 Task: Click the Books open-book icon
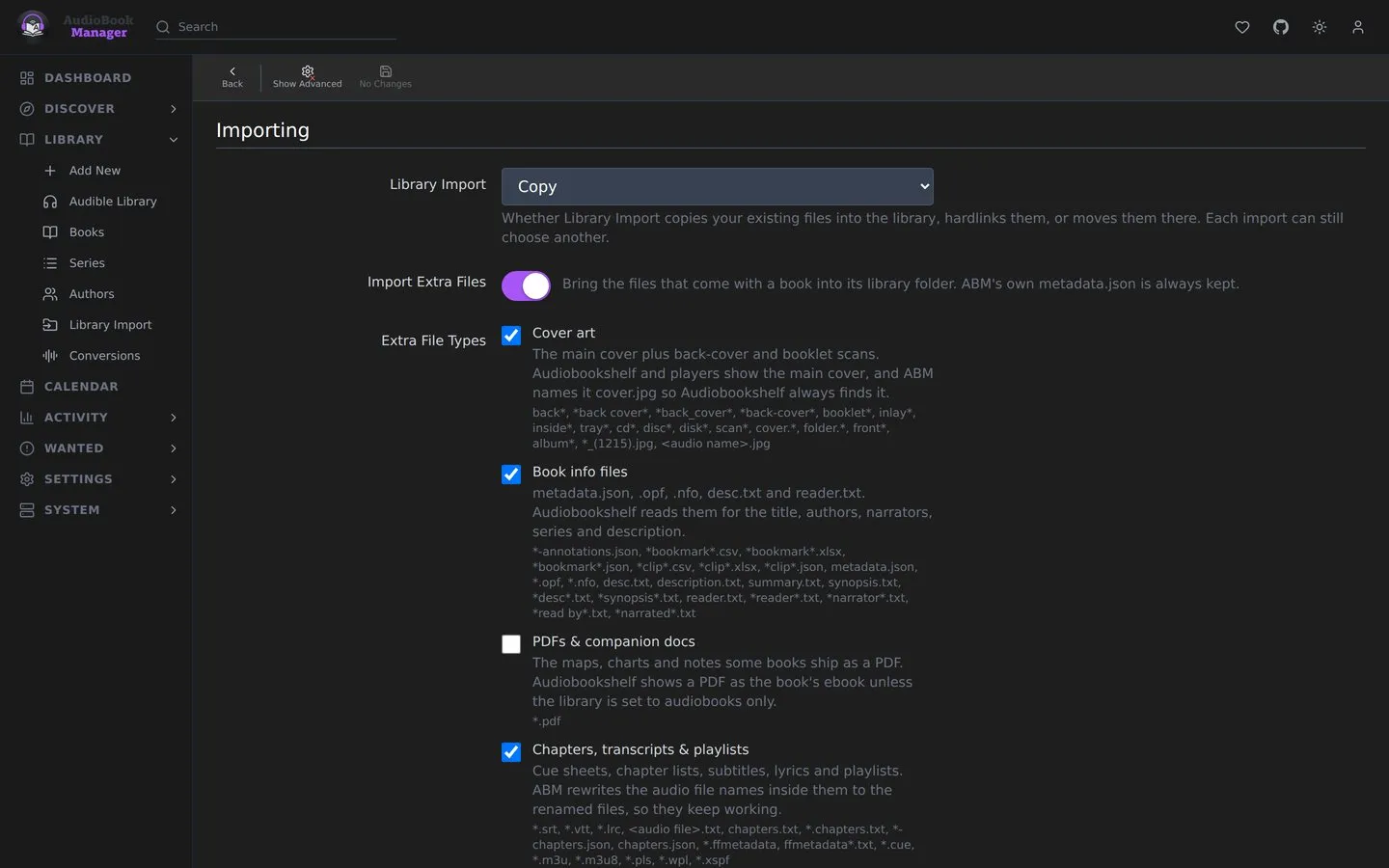tap(50, 232)
